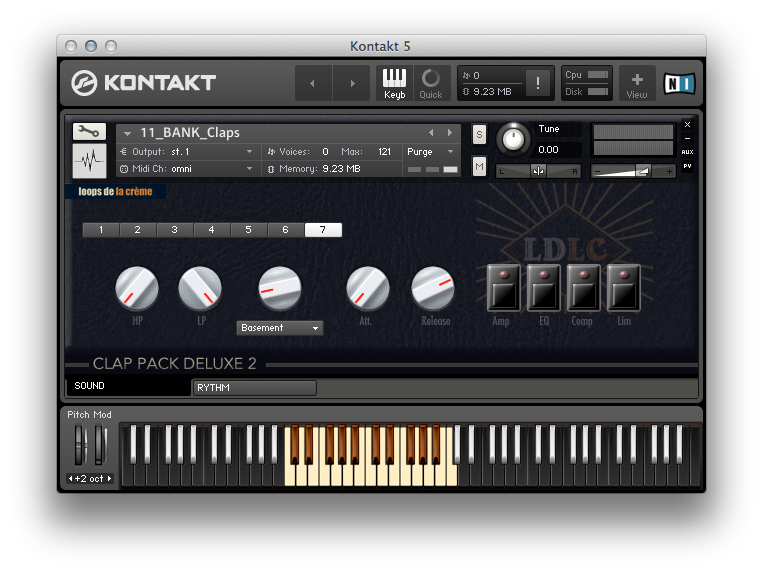Open instrument edit mode wrench icon
This screenshot has height=572, width=763.
click(x=89, y=131)
